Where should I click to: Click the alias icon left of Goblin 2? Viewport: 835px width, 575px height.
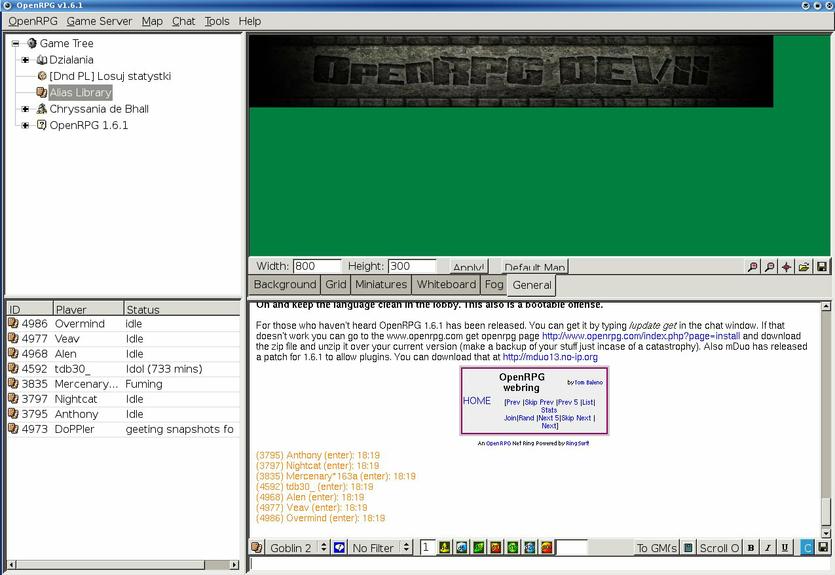coord(257,547)
